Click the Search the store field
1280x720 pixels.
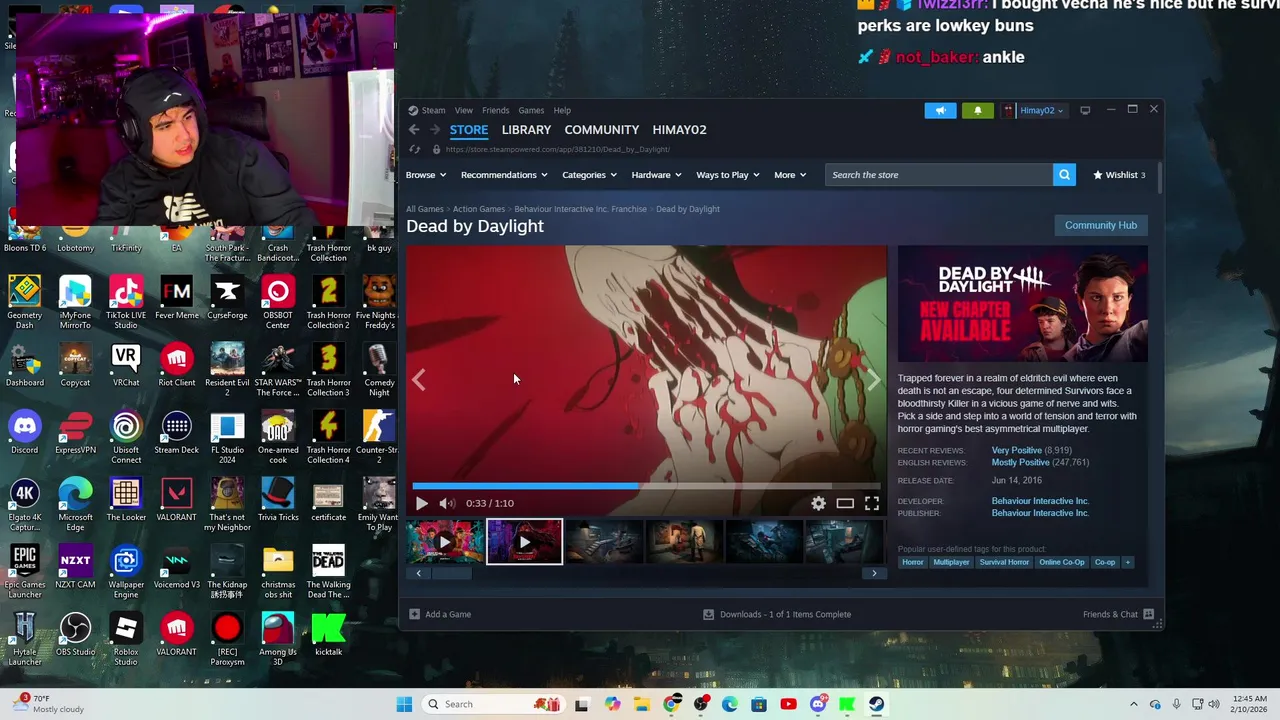939,175
